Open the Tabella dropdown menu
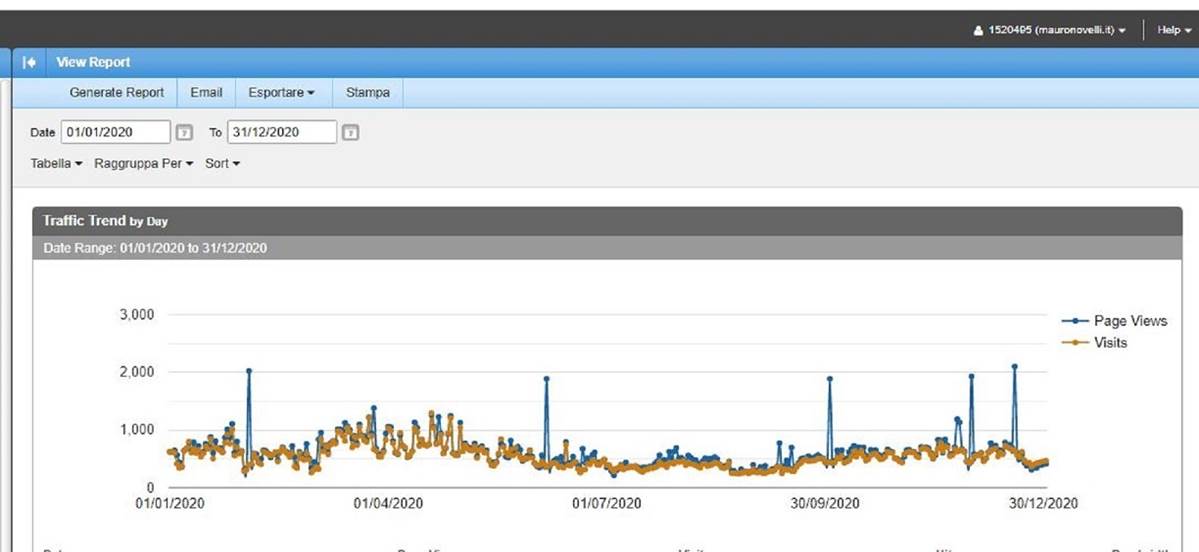1199x552 pixels. [x=56, y=163]
